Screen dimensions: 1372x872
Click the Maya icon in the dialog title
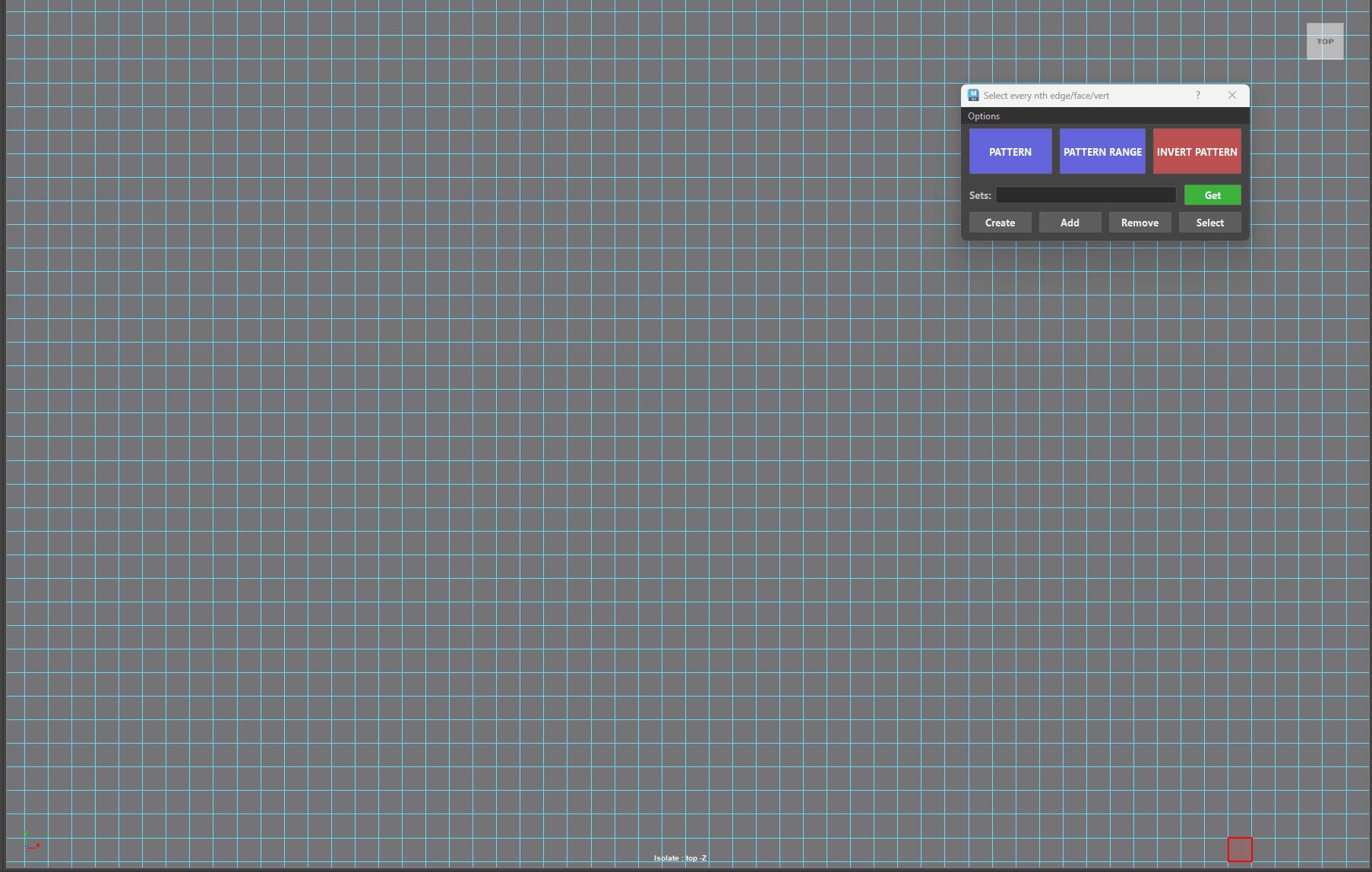coord(973,95)
